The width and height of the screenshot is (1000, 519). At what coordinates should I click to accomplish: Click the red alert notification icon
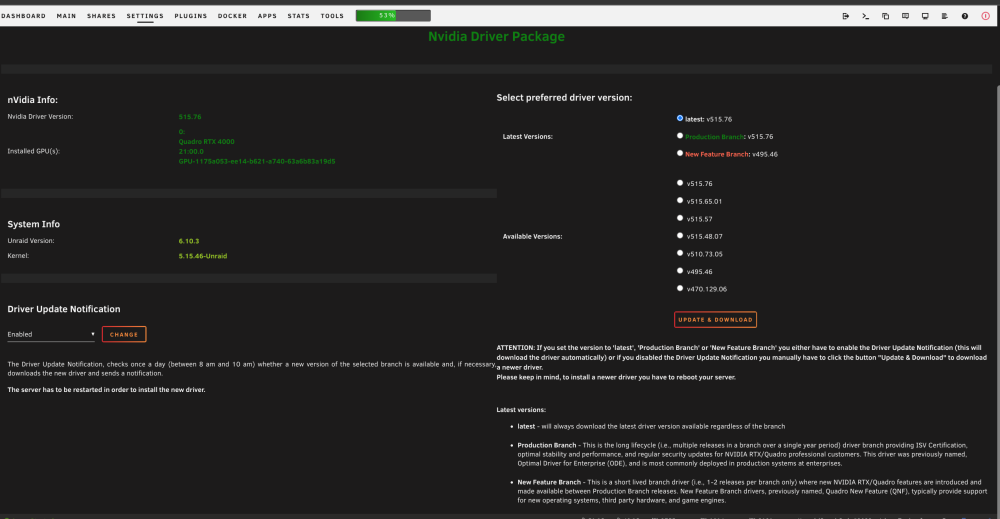(985, 16)
